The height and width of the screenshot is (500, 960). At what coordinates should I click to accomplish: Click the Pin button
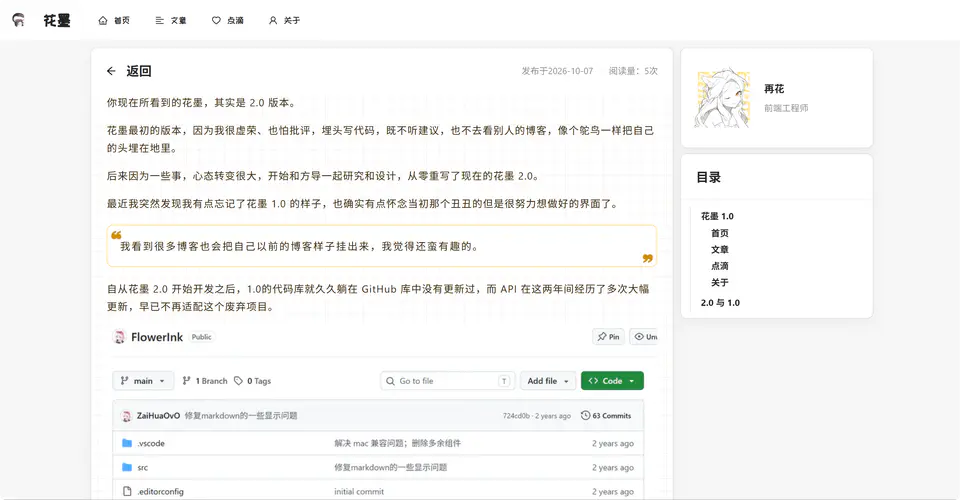tap(609, 337)
